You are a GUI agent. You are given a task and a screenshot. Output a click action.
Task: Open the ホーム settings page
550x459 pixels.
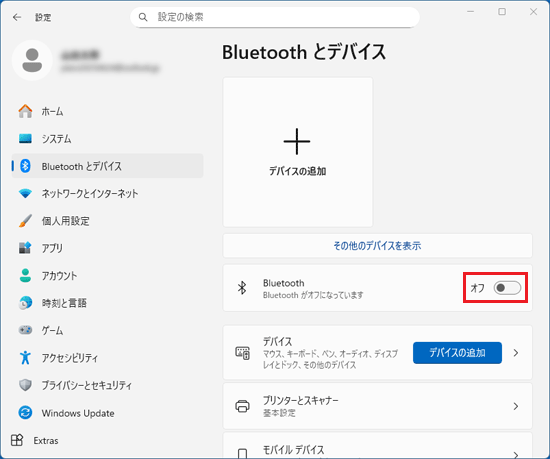coord(107,111)
